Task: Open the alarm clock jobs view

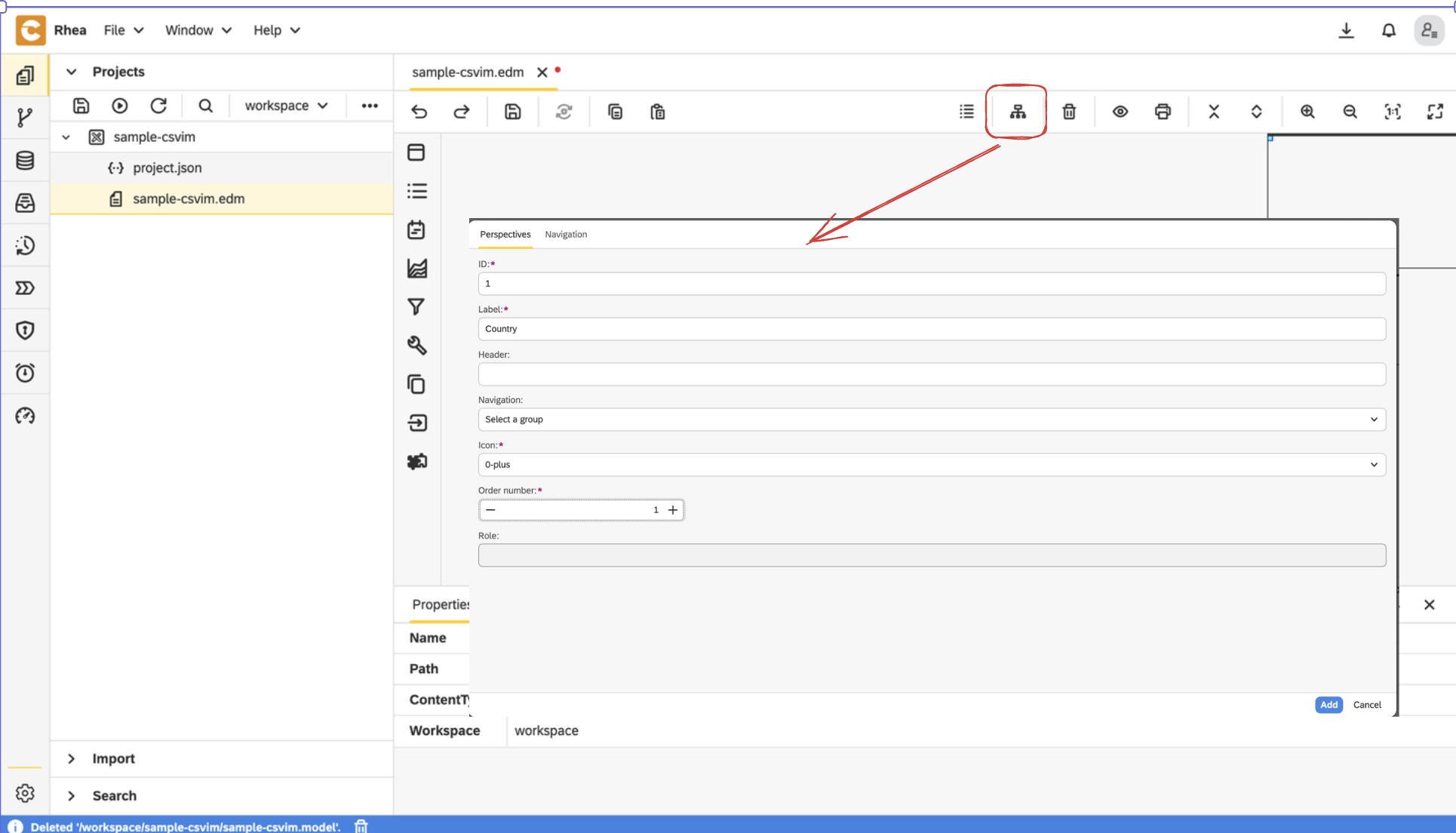Action: pos(25,373)
